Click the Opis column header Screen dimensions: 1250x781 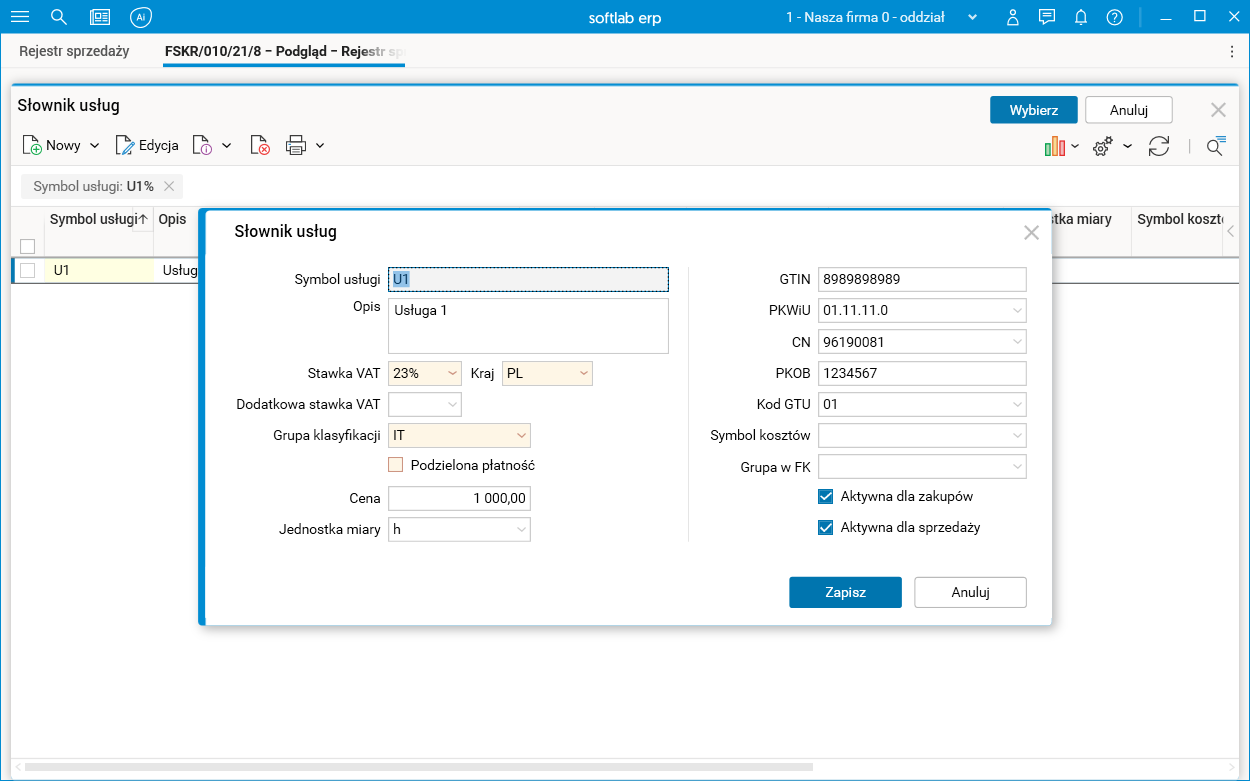(x=172, y=220)
